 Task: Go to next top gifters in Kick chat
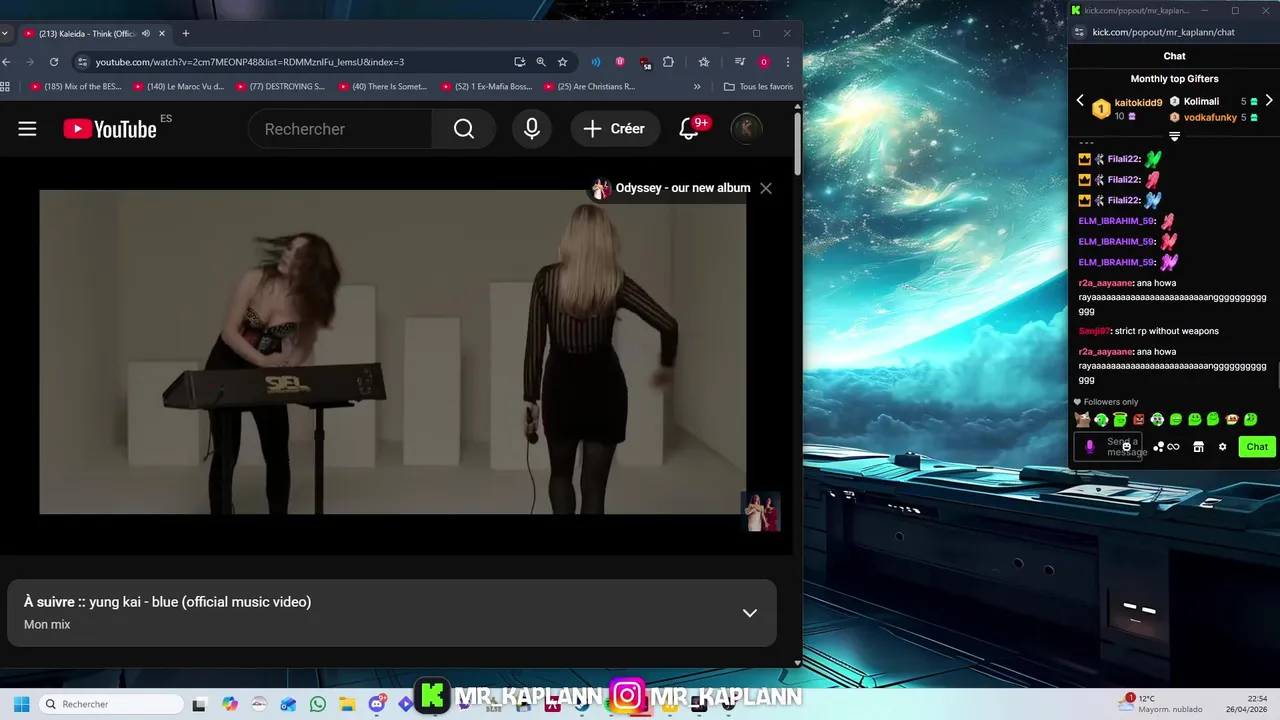[x=1269, y=101]
